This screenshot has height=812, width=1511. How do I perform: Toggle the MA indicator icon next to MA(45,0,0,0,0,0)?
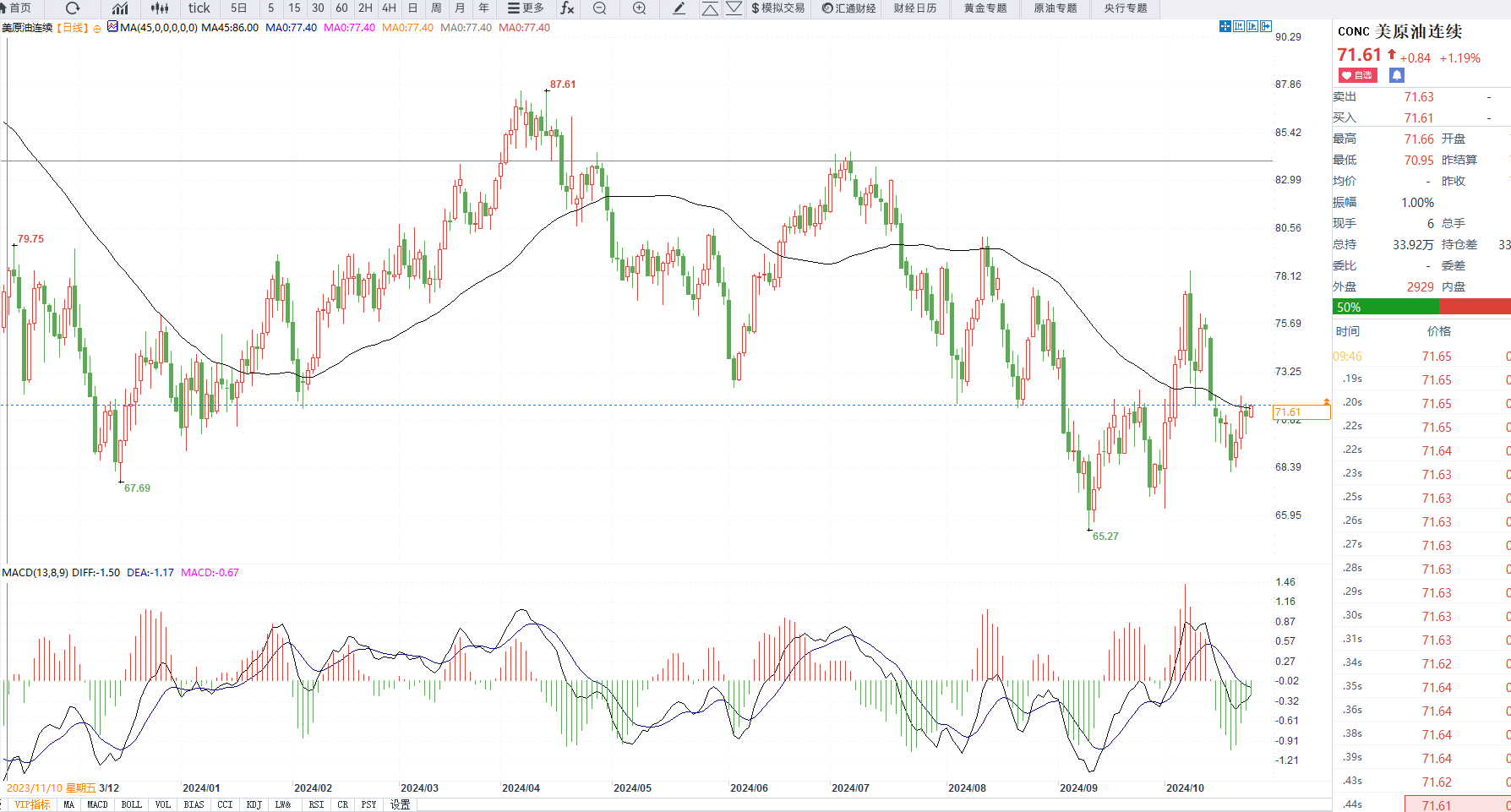pyautogui.click(x=112, y=27)
